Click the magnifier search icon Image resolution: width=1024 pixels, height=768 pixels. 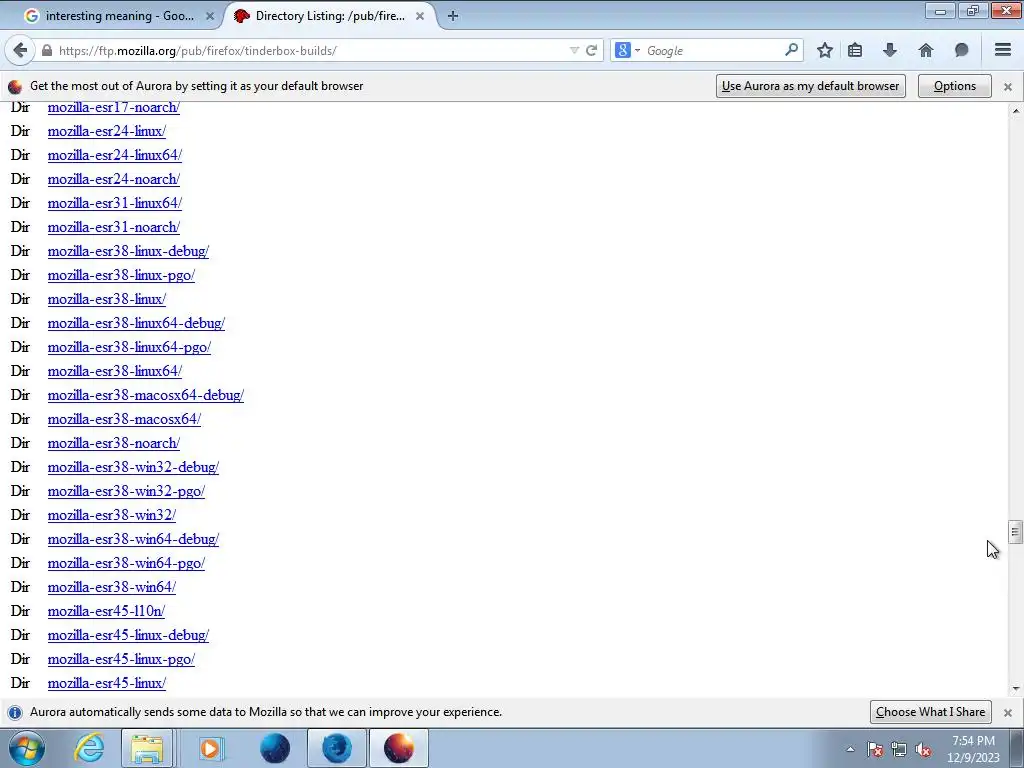(791, 50)
